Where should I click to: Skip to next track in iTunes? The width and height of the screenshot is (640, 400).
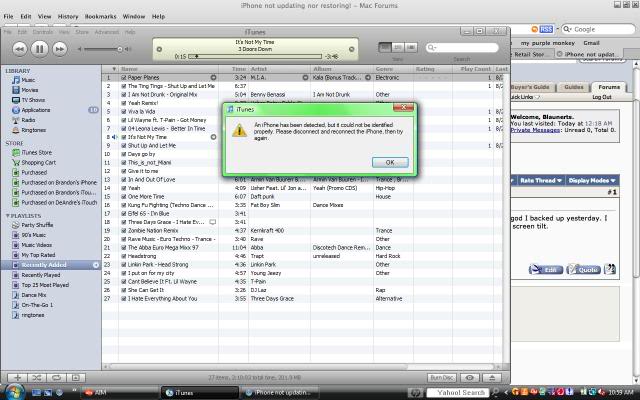(60, 49)
